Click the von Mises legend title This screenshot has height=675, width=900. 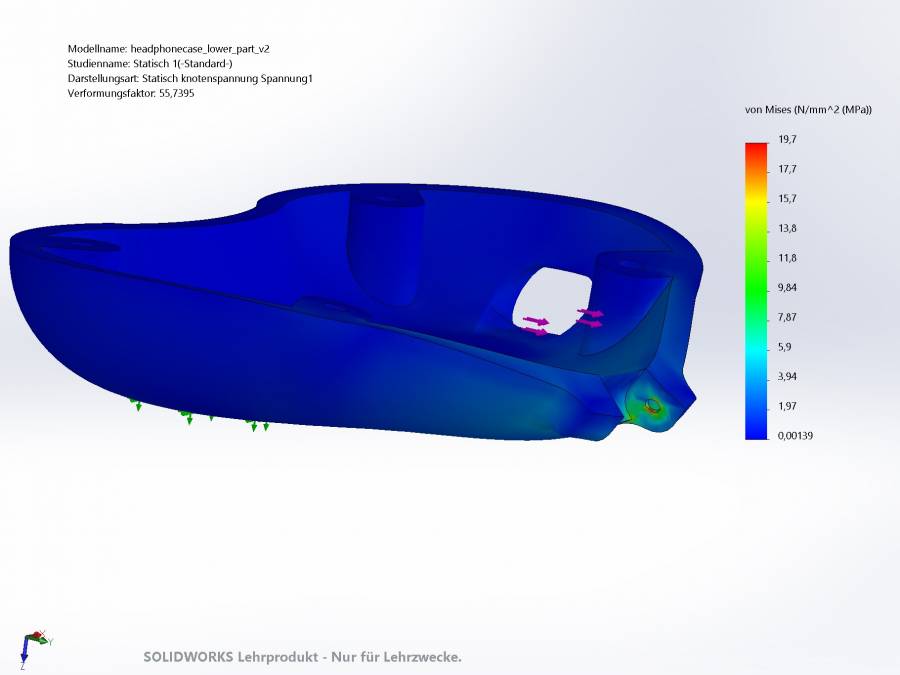point(808,110)
